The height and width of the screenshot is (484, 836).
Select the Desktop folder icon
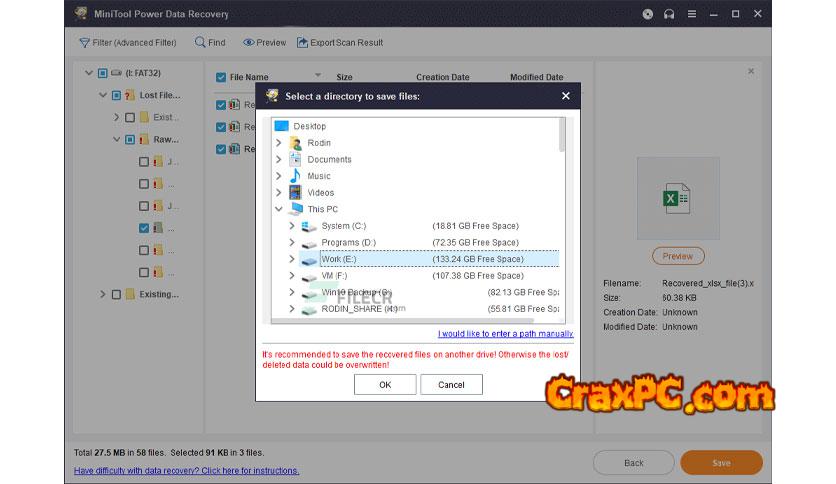tap(282, 126)
